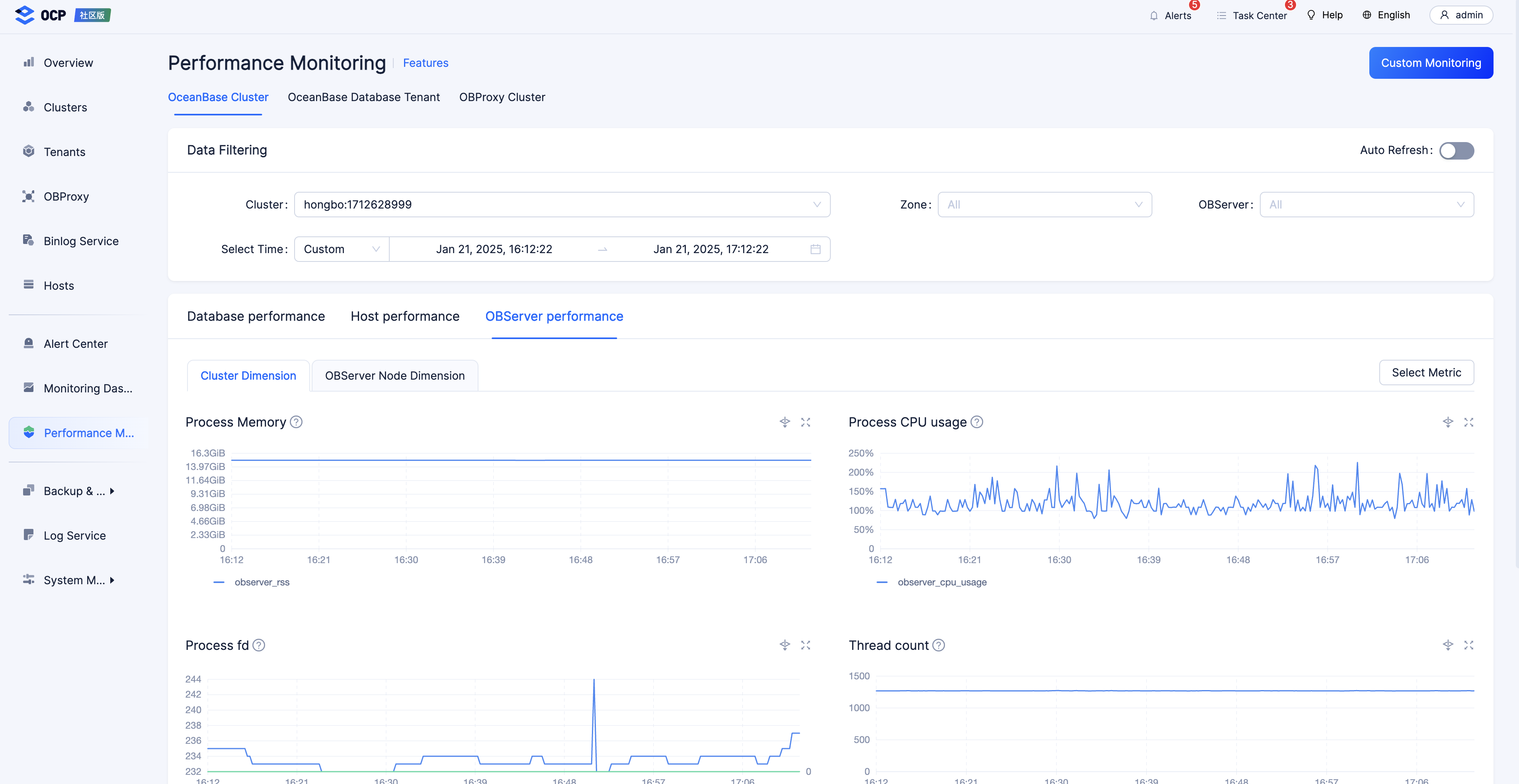Click the Help lightbulb icon
The height and width of the screenshot is (784, 1519).
pyautogui.click(x=1311, y=16)
